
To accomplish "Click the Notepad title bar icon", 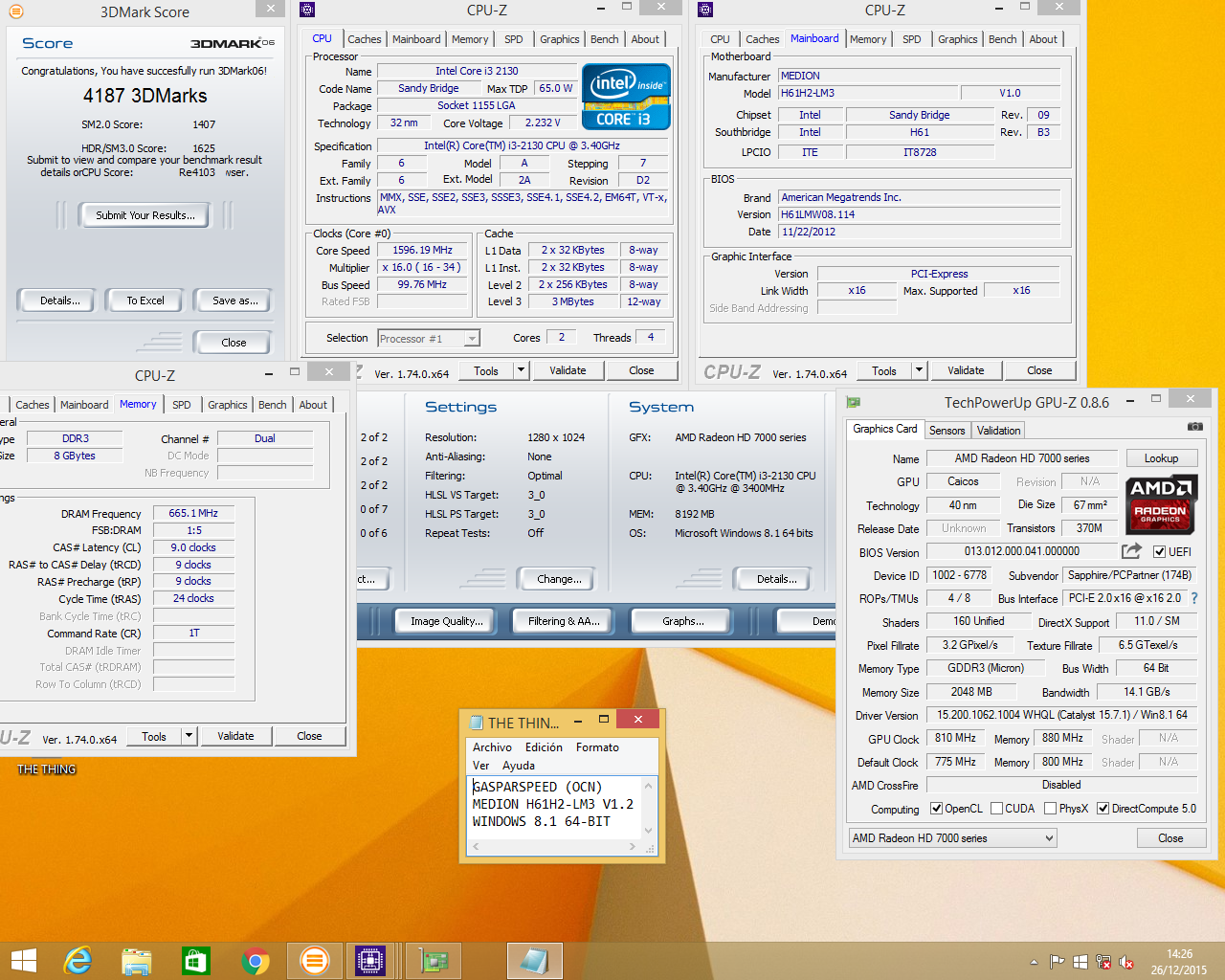I will pyautogui.click(x=477, y=723).
